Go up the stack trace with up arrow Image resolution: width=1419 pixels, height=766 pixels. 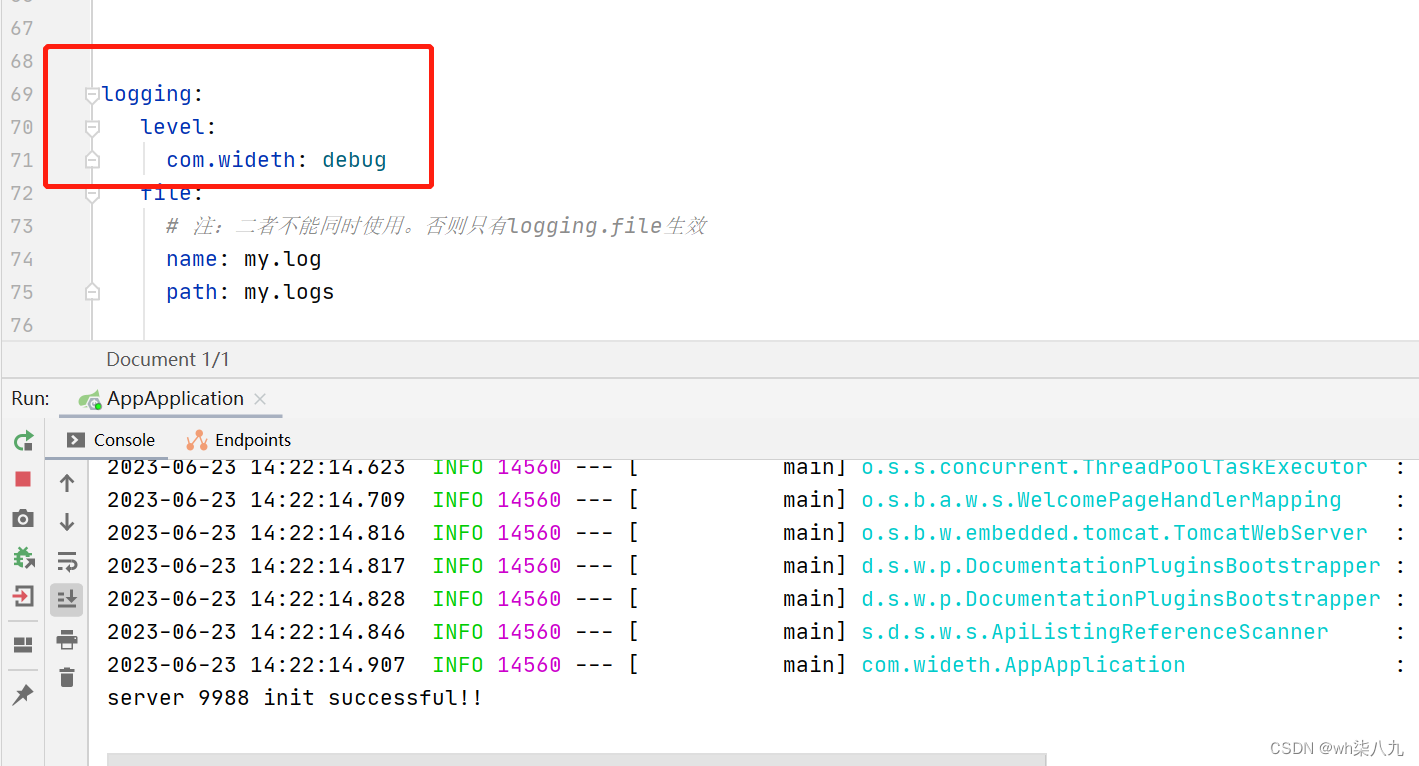[x=67, y=483]
